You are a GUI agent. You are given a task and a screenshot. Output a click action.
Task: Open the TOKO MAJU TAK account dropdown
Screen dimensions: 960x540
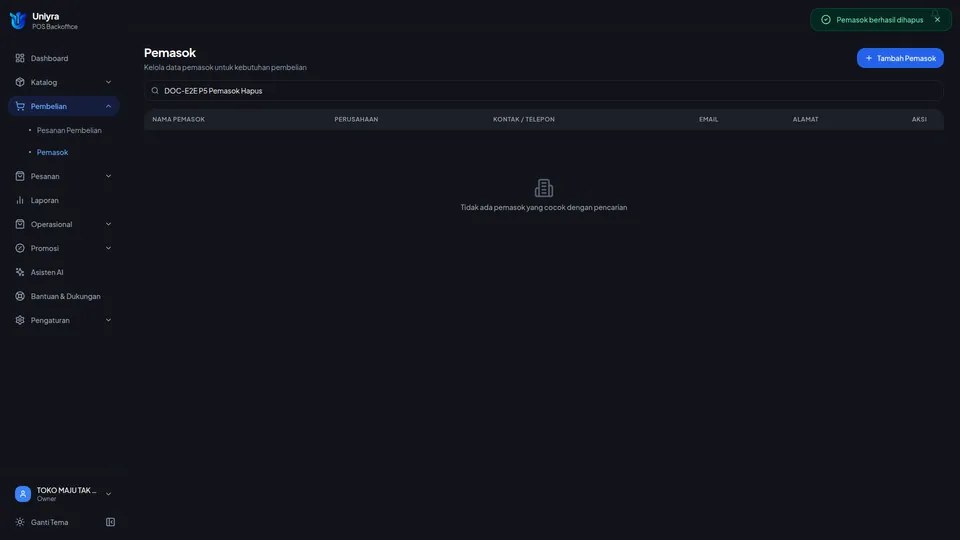click(x=64, y=494)
